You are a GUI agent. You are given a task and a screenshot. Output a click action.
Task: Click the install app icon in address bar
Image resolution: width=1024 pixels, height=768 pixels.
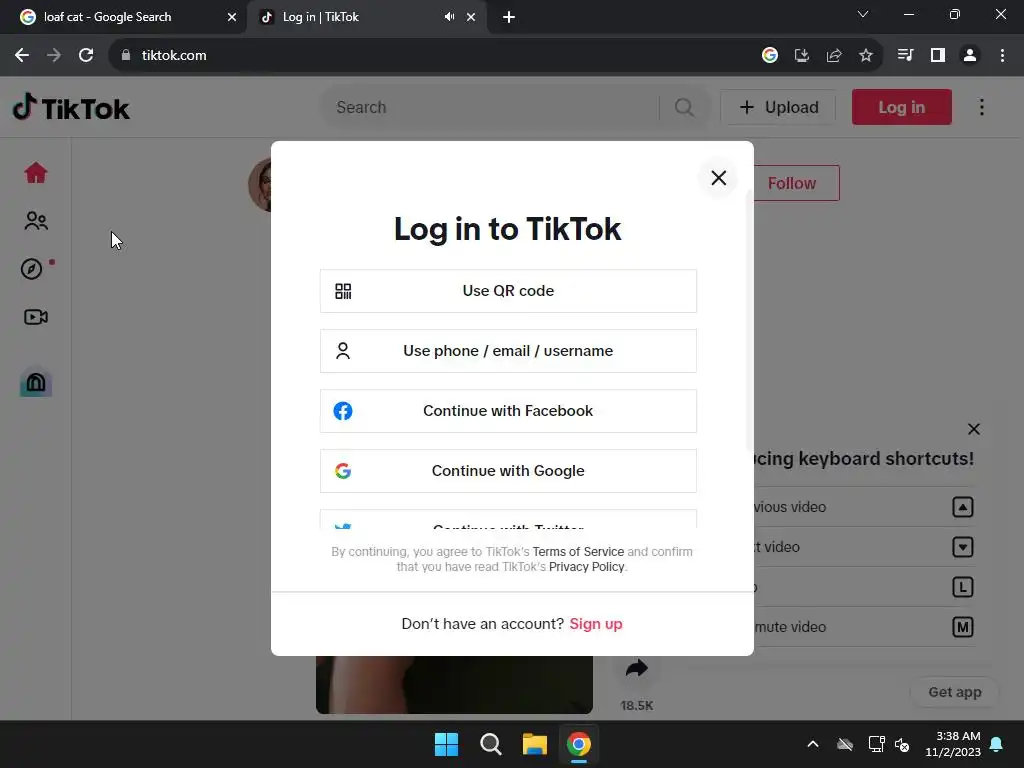pos(802,56)
